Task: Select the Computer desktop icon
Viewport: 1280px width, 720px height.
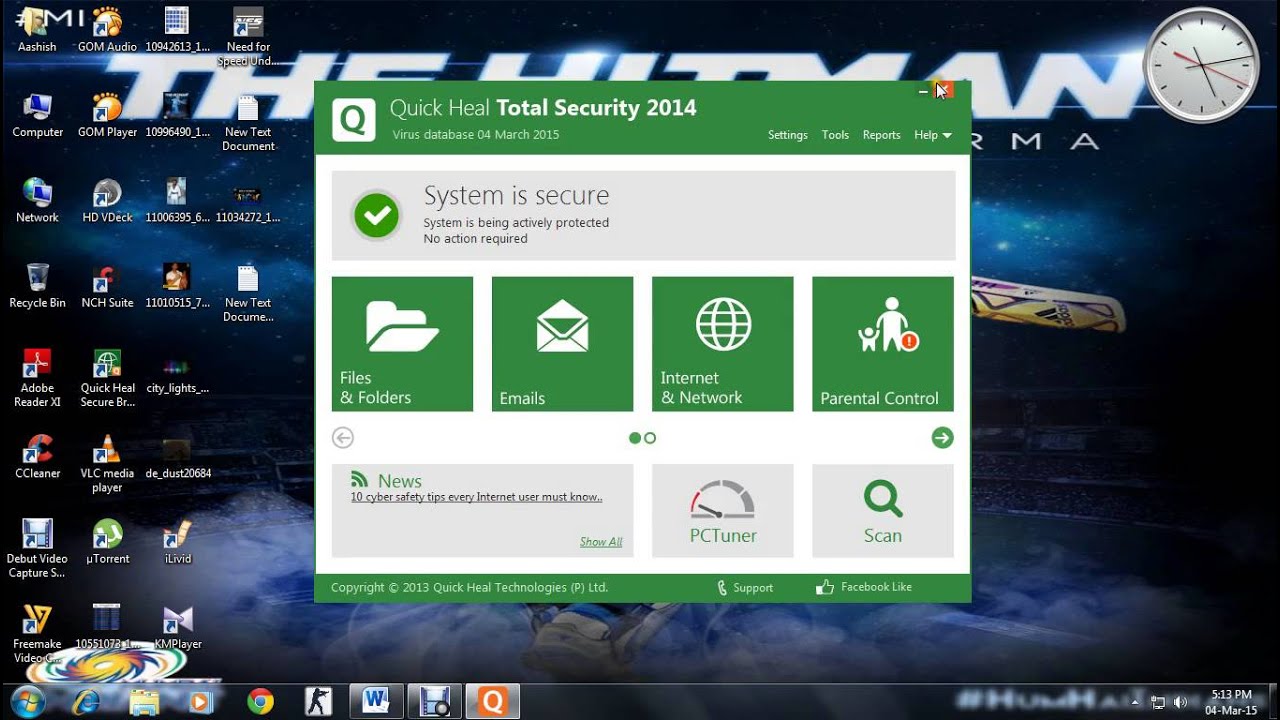Action: coord(37,115)
